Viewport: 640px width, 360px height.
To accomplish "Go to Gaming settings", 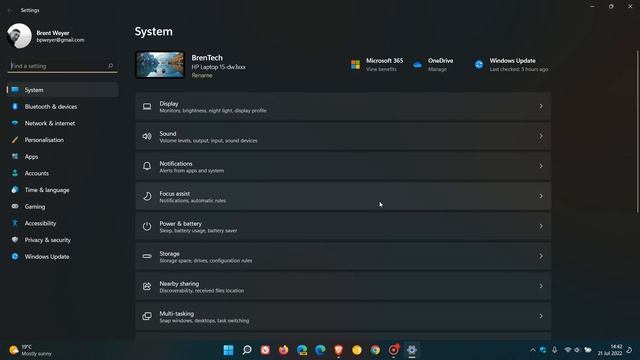I will (x=63, y=207).
